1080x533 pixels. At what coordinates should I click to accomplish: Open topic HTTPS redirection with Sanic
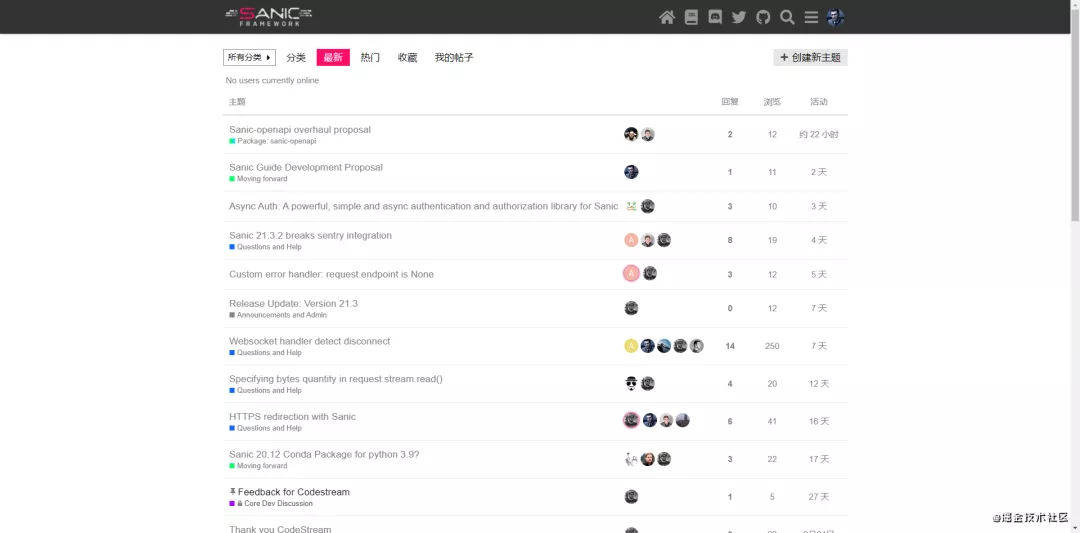pos(293,417)
